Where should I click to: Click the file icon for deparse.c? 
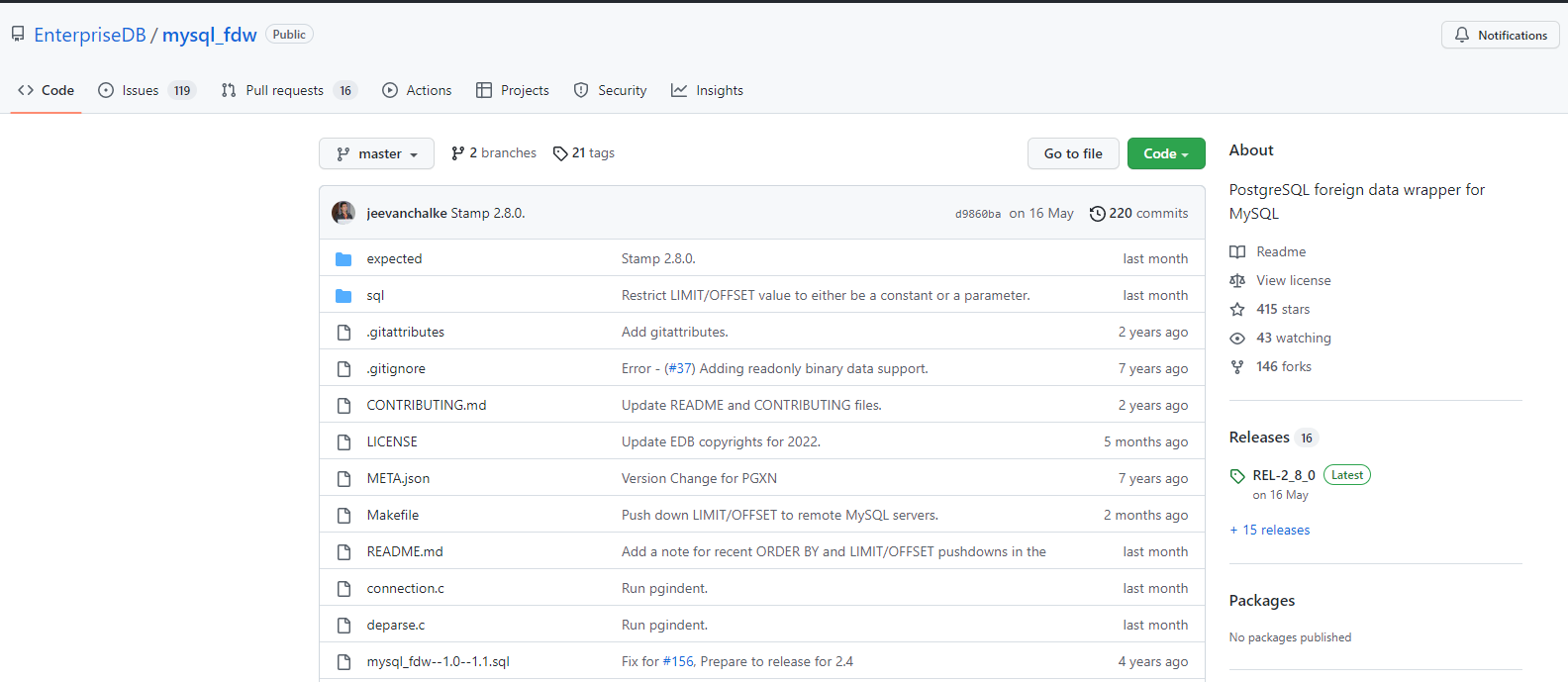(x=343, y=626)
